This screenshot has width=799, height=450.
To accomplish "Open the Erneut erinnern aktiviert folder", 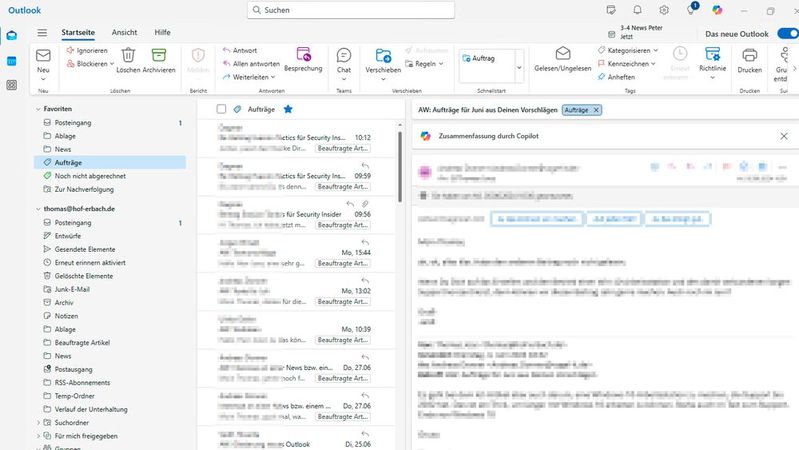I will click(x=110, y=262).
